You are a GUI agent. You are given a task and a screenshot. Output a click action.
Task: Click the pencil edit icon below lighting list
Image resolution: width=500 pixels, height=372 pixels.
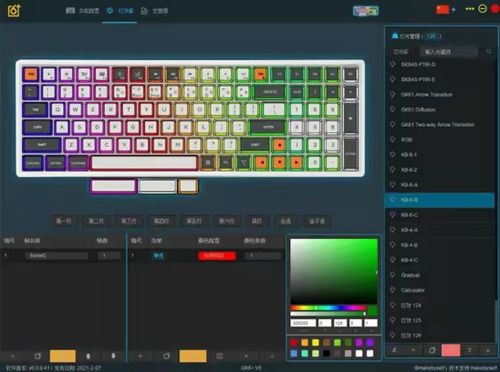pyautogui.click(x=395, y=350)
